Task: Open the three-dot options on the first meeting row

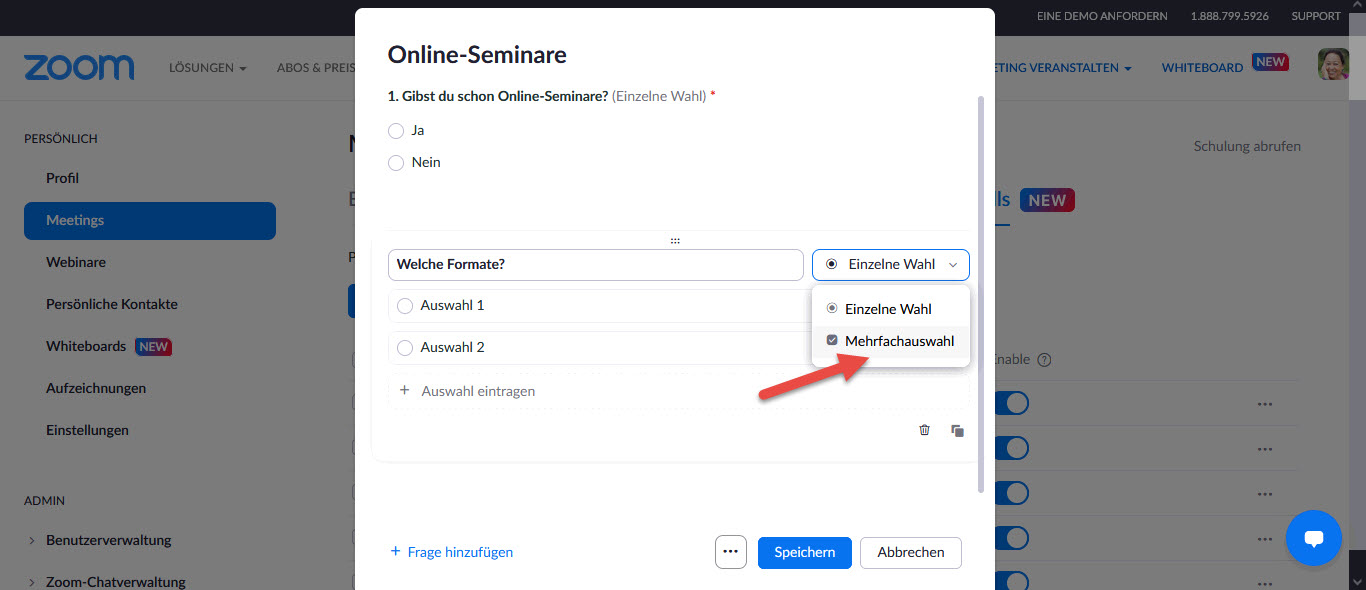Action: (x=1265, y=404)
